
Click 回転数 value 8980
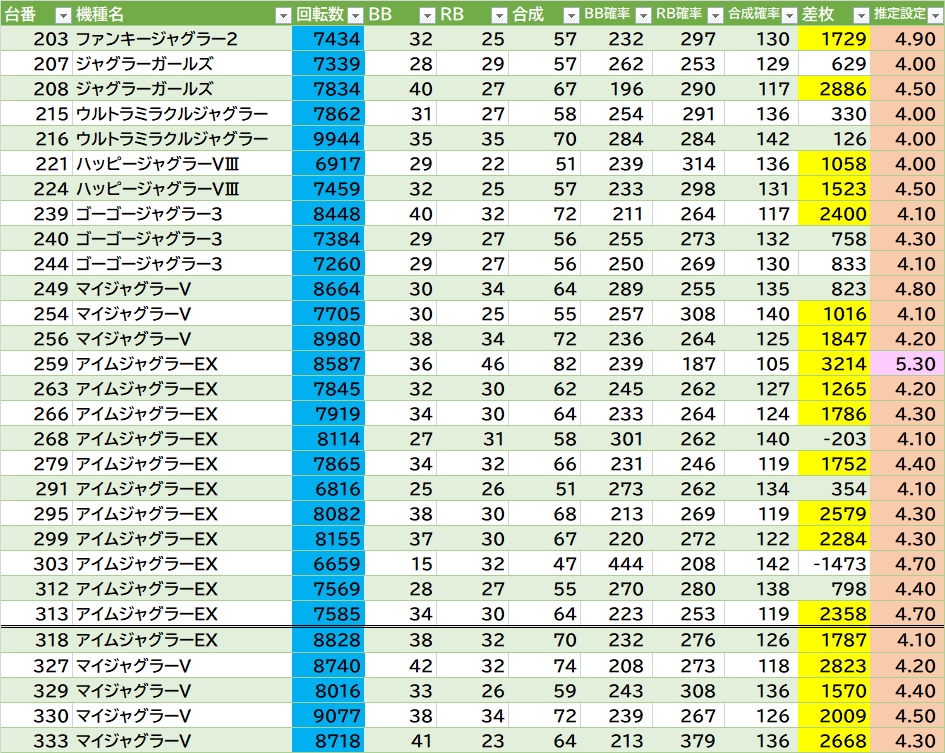(x=328, y=339)
